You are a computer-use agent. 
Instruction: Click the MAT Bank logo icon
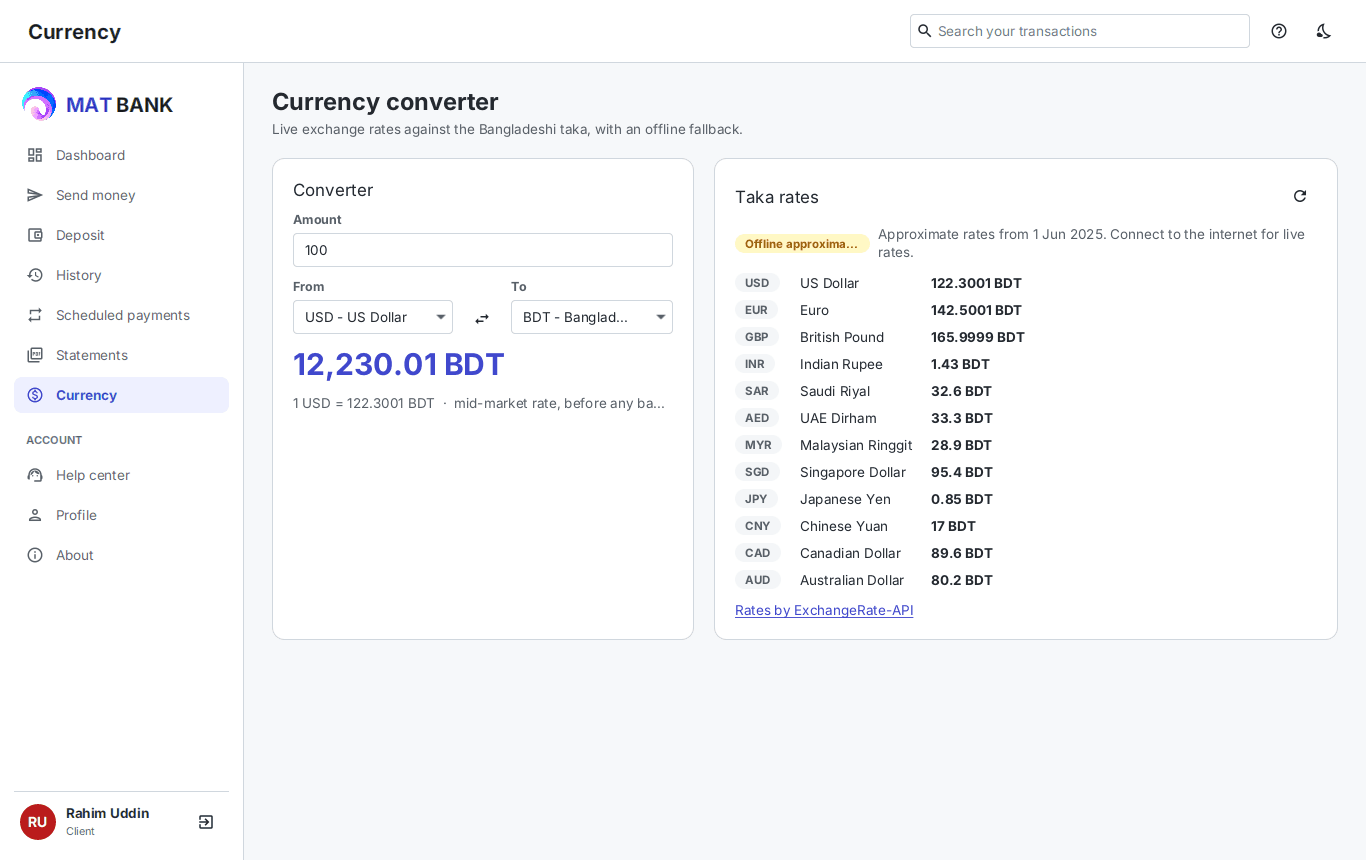point(39,104)
